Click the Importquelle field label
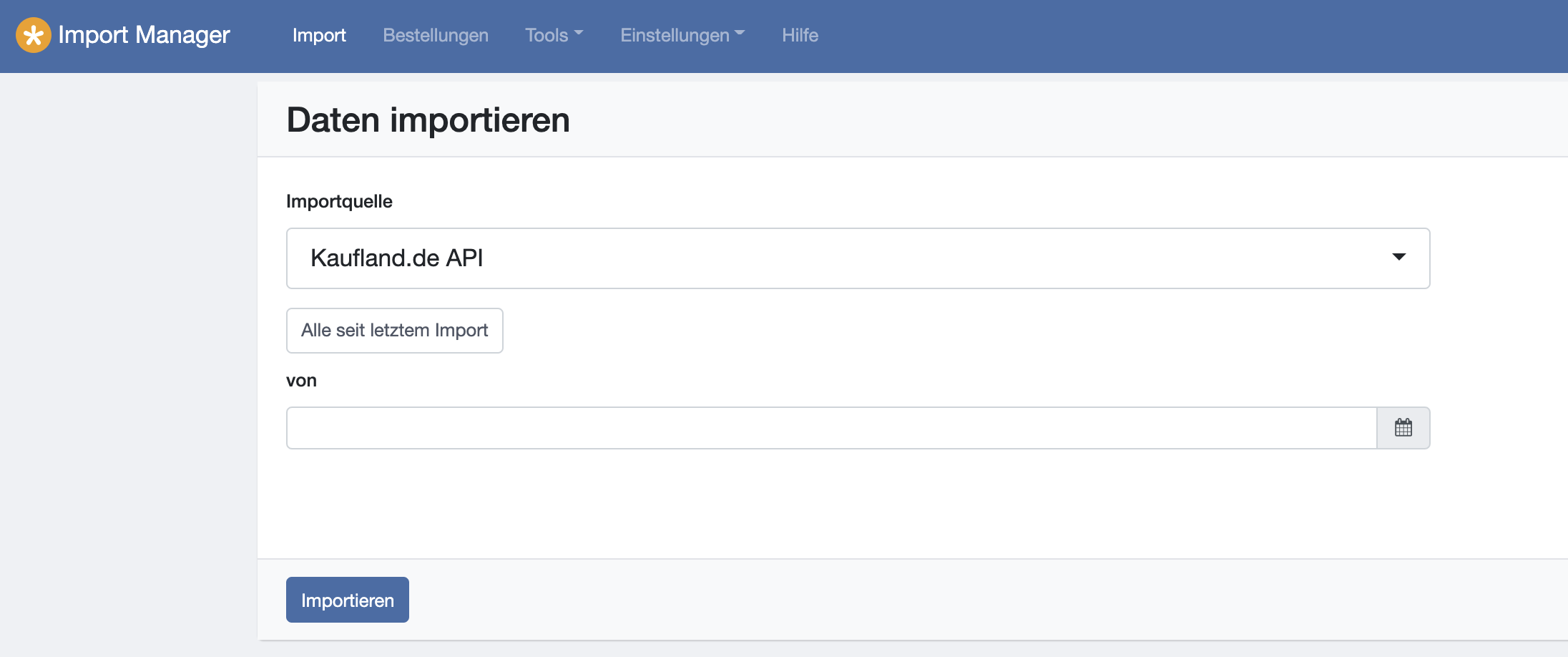This screenshot has height=657, width=1568. pos(339,201)
